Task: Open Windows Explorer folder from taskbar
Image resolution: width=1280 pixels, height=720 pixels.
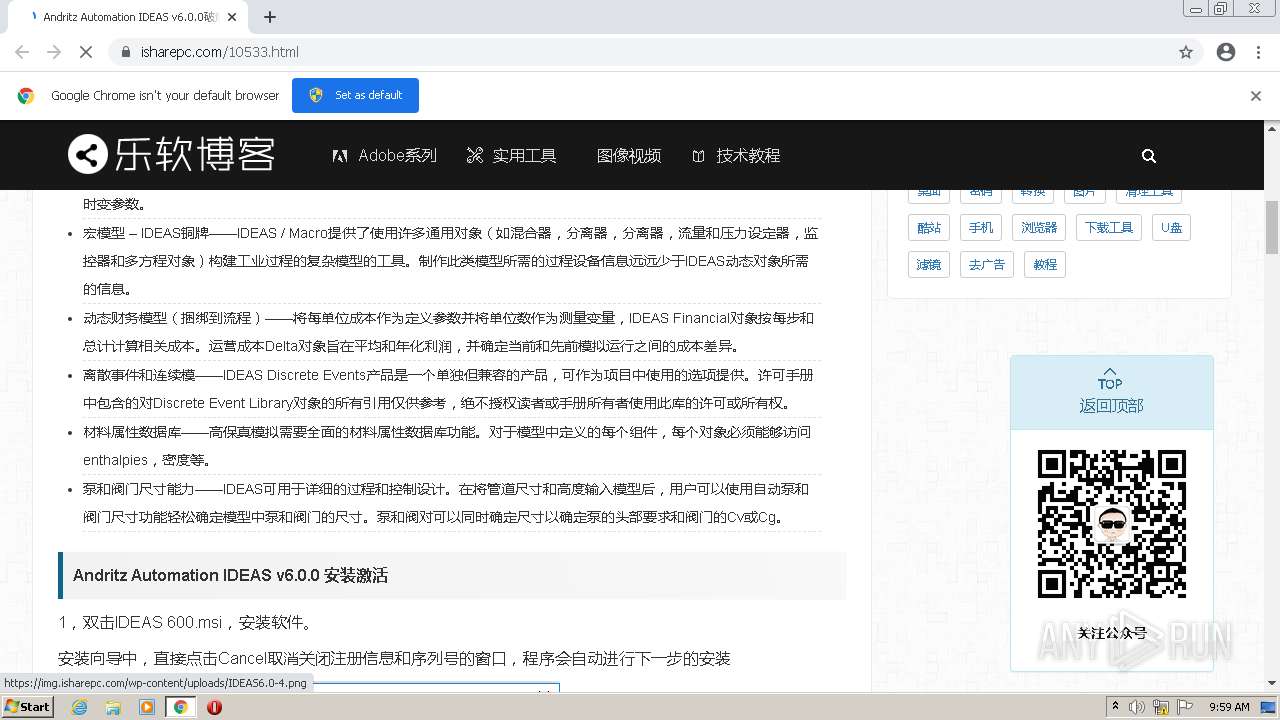Action: point(113,707)
